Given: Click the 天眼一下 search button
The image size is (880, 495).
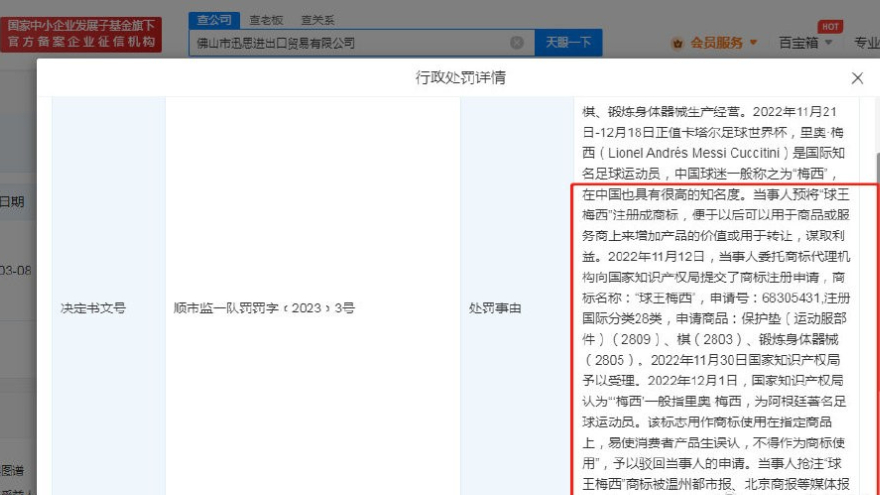Looking at the screenshot, I should click(x=568, y=43).
